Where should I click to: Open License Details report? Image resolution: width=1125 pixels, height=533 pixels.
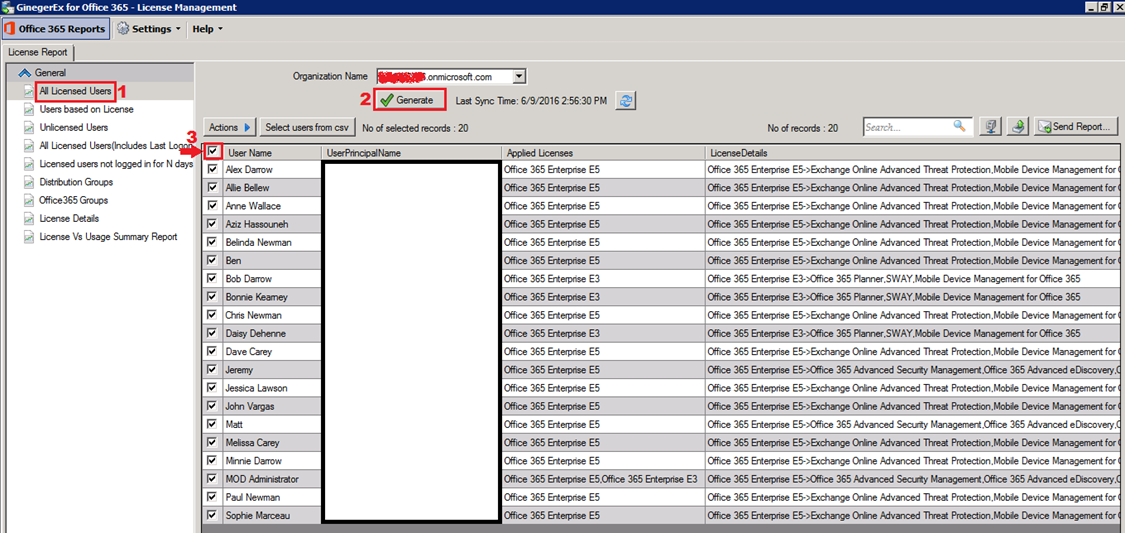coord(69,219)
